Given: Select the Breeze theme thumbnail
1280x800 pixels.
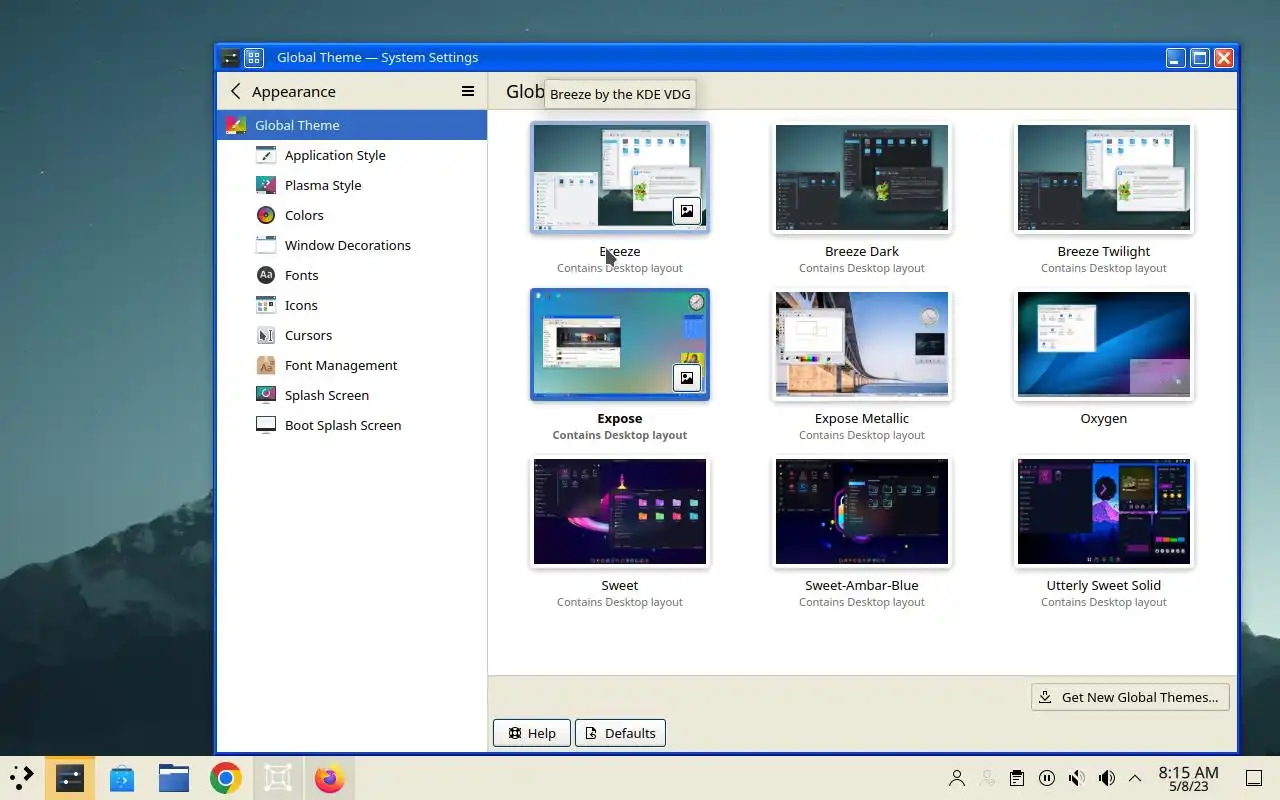Looking at the screenshot, I should (x=620, y=178).
